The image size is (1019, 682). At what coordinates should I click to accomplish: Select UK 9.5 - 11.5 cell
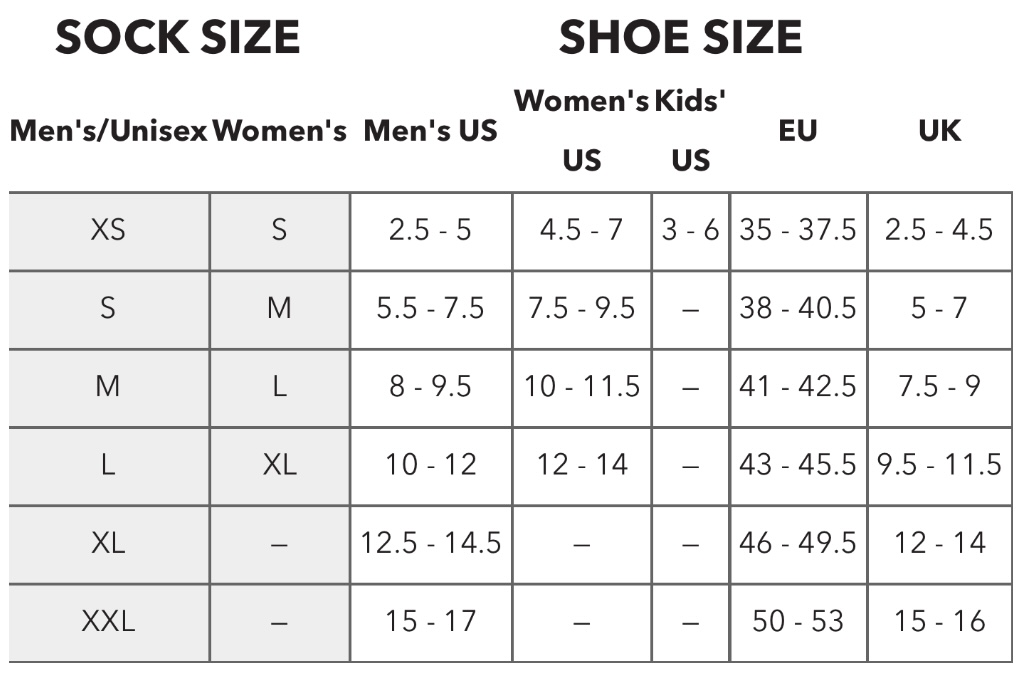939,465
